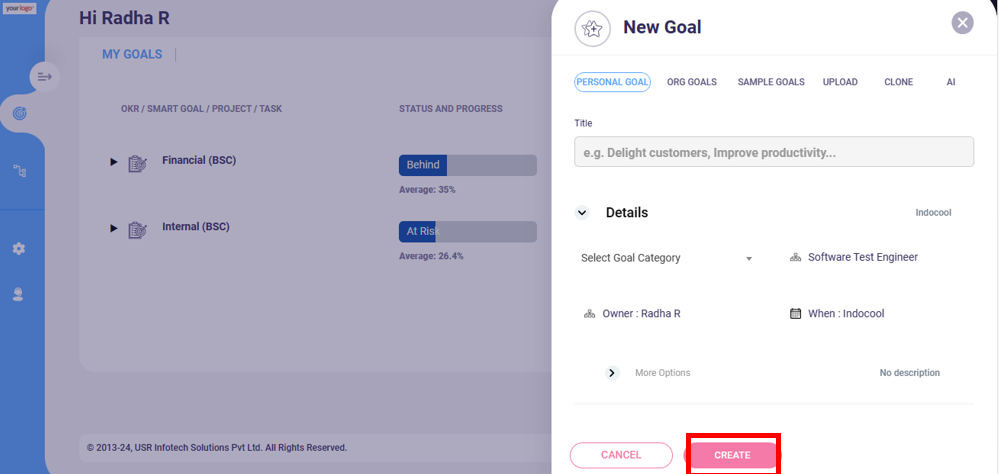Open the hierarchy tree icon in sidebar
The width and height of the screenshot is (999, 474).
(19, 170)
